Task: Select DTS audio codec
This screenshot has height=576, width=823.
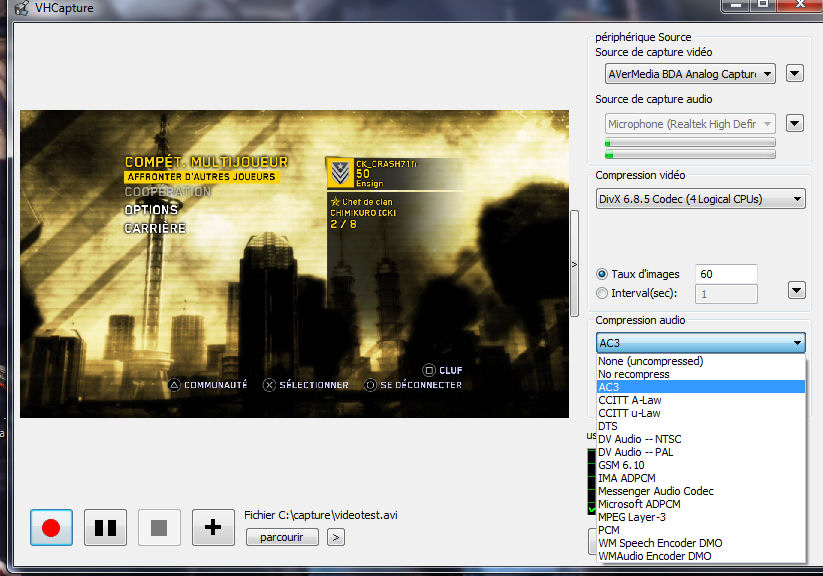Action: pyautogui.click(x=701, y=426)
